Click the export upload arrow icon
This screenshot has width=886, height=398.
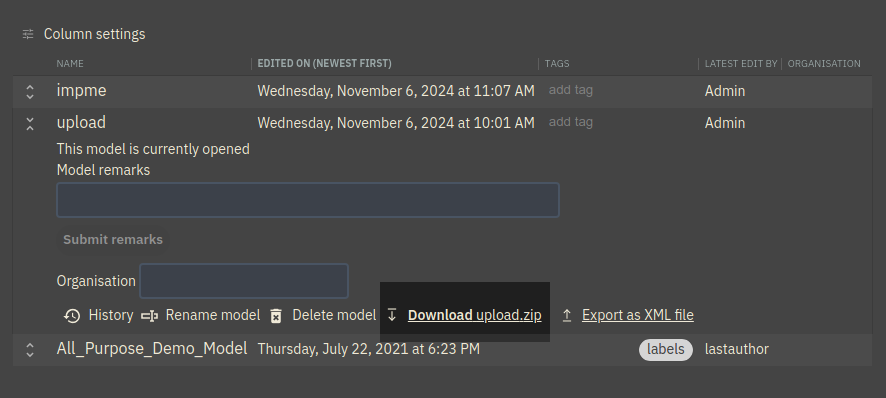point(567,315)
